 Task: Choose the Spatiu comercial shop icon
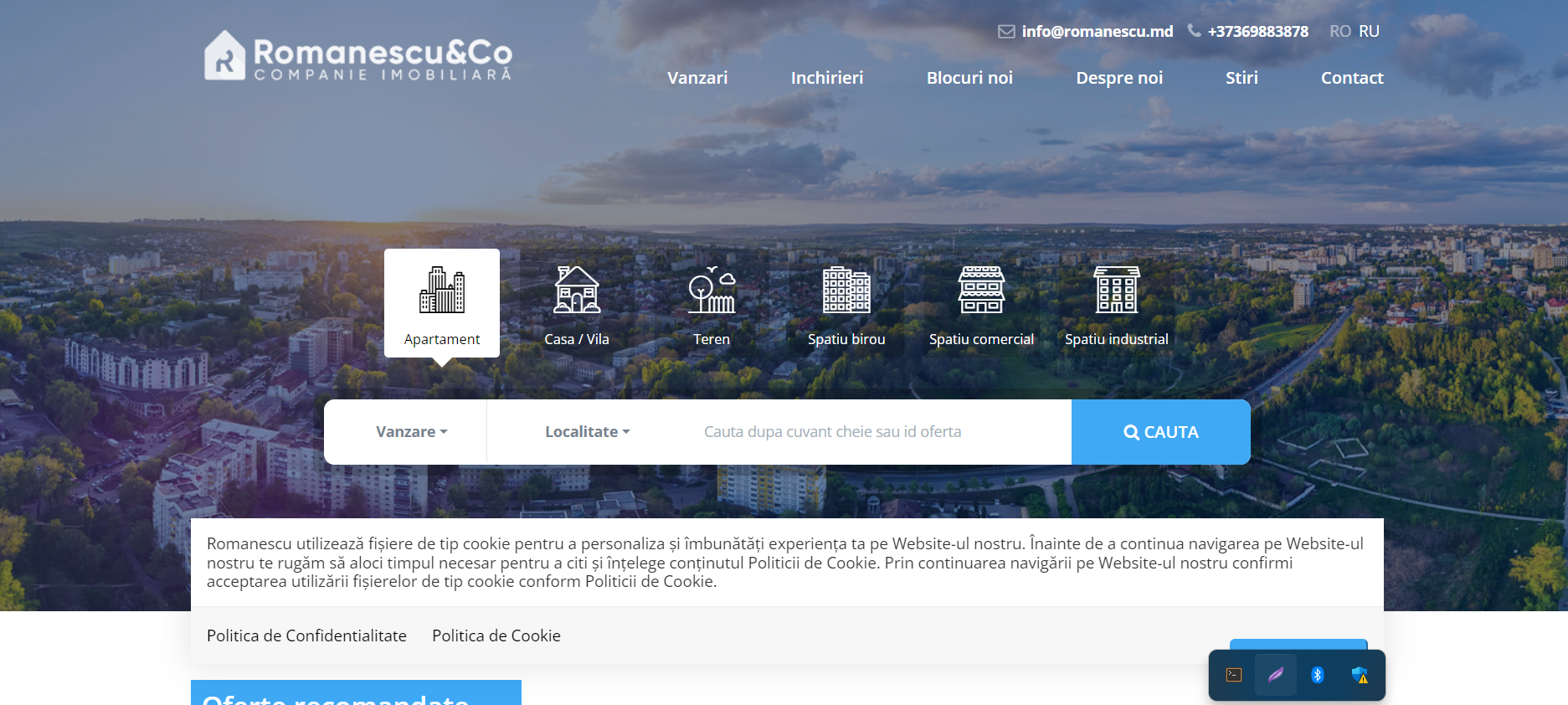(981, 290)
